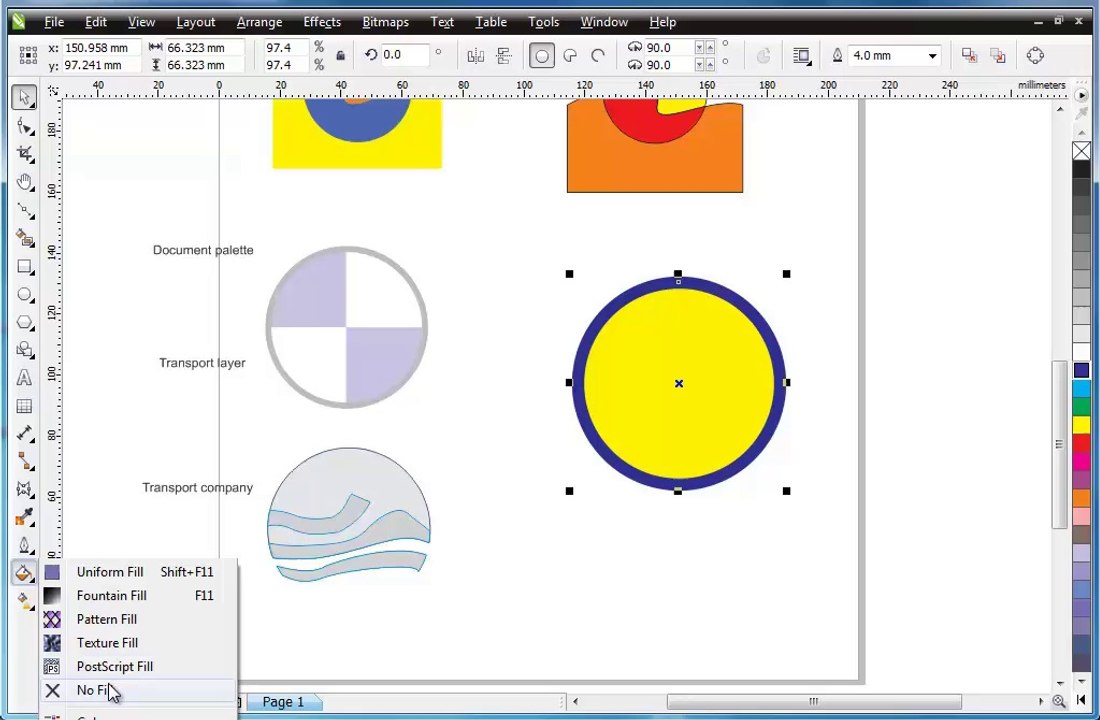Select the Crop tool
The height and width of the screenshot is (720, 1100).
pyautogui.click(x=25, y=154)
